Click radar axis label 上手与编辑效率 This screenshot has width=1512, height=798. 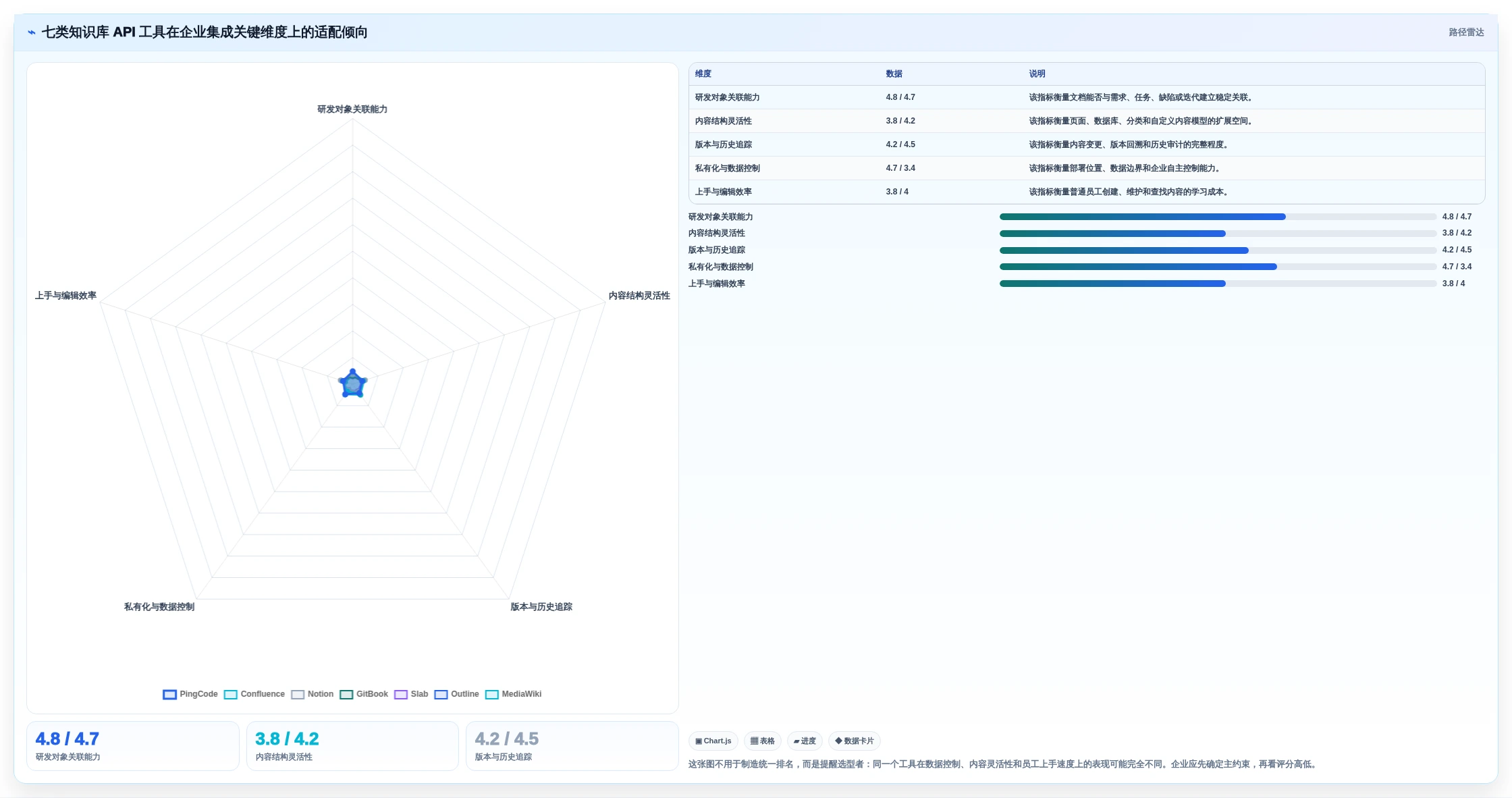coord(66,296)
